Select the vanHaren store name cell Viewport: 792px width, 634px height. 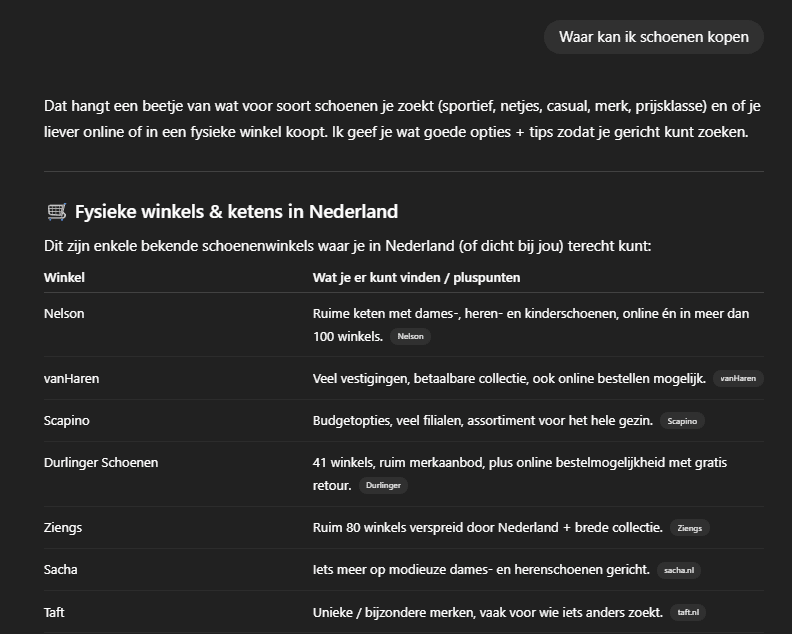coord(71,378)
